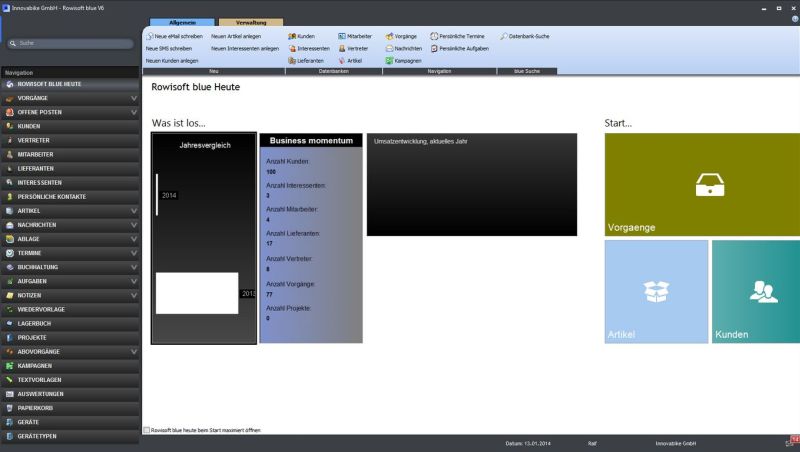Open Persönliche Termine in ribbon
This screenshot has height=452, width=800.
click(457, 36)
